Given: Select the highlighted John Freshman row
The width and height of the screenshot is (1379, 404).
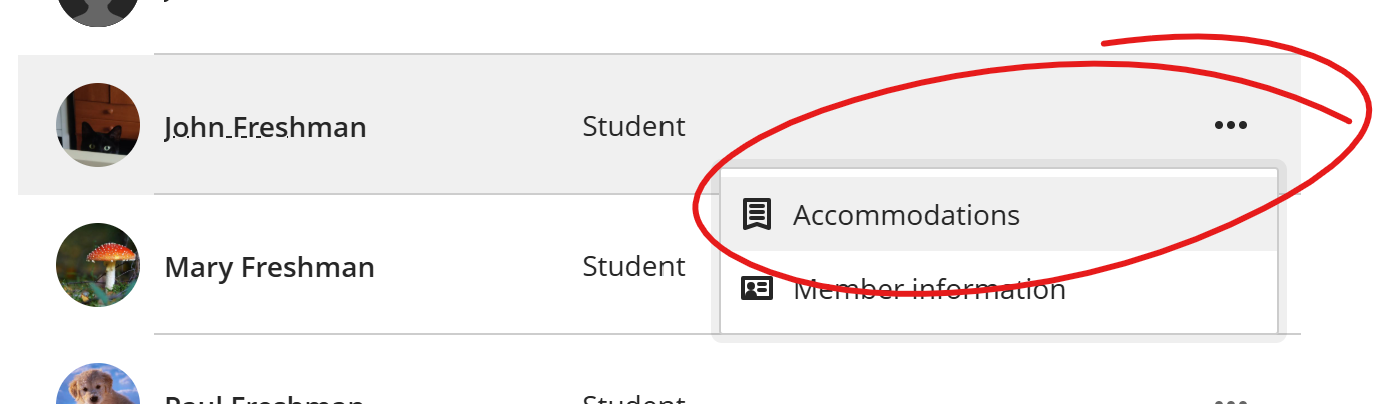Looking at the screenshot, I should [x=659, y=125].
